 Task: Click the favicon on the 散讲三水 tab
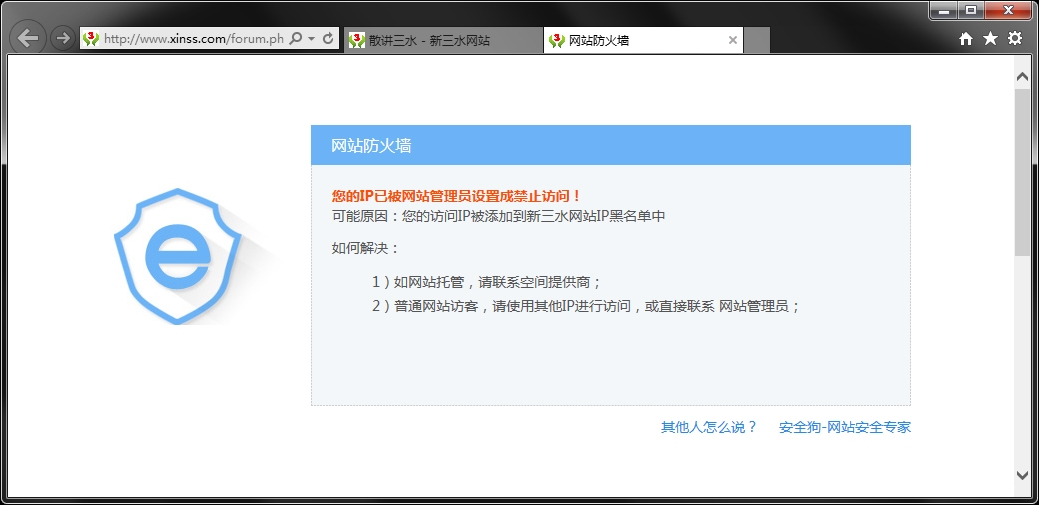click(357, 40)
